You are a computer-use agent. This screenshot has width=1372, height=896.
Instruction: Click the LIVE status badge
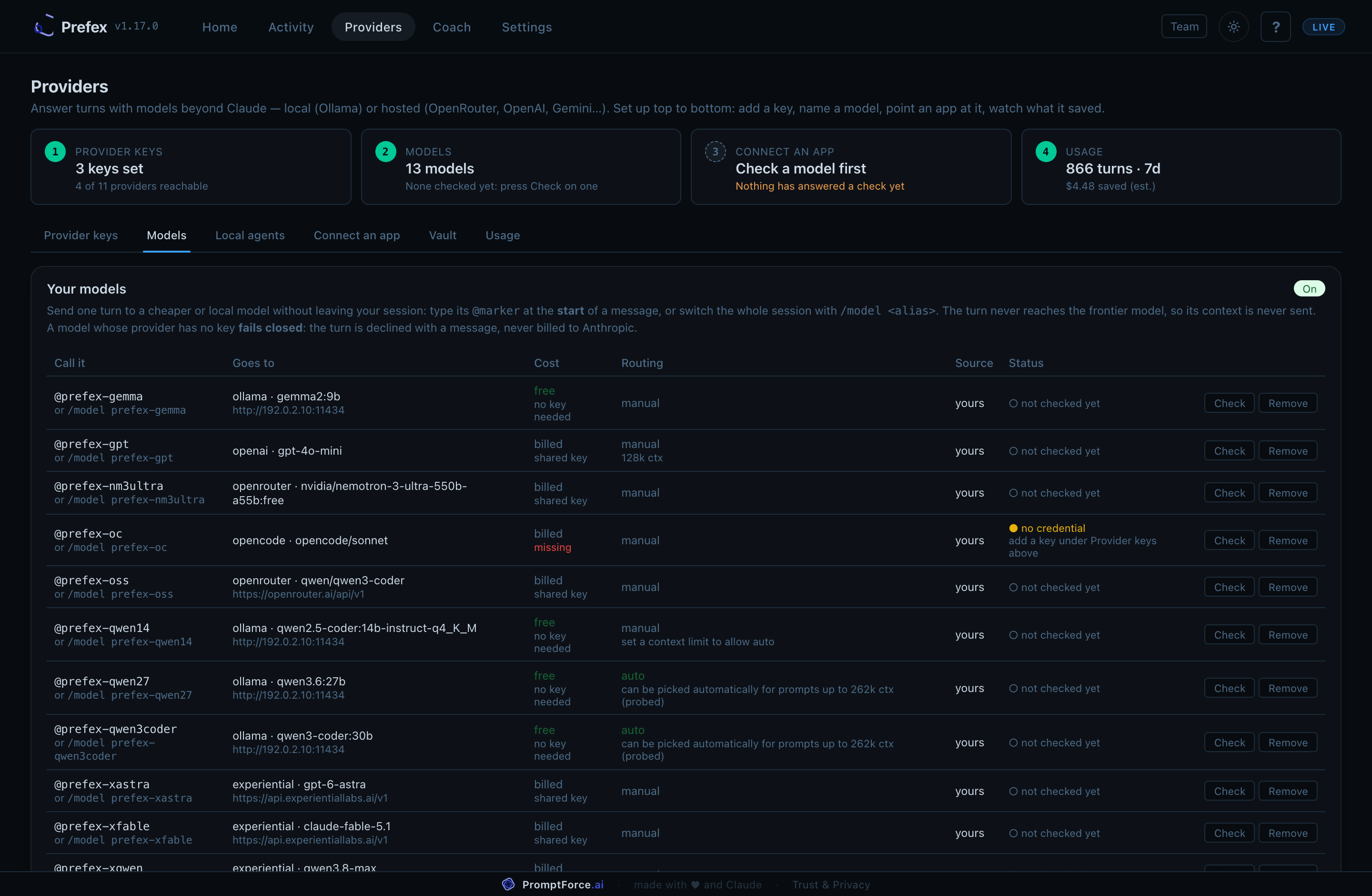click(x=1323, y=27)
